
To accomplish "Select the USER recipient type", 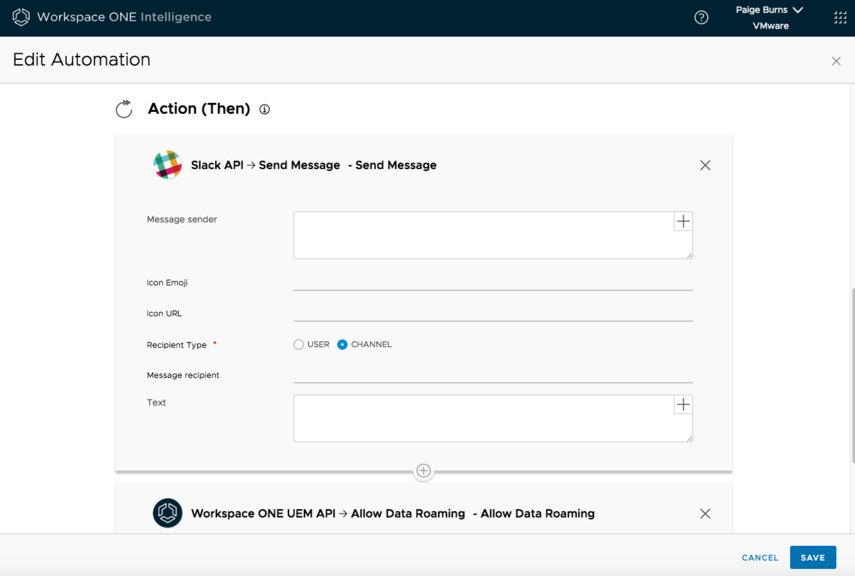I will tap(299, 344).
